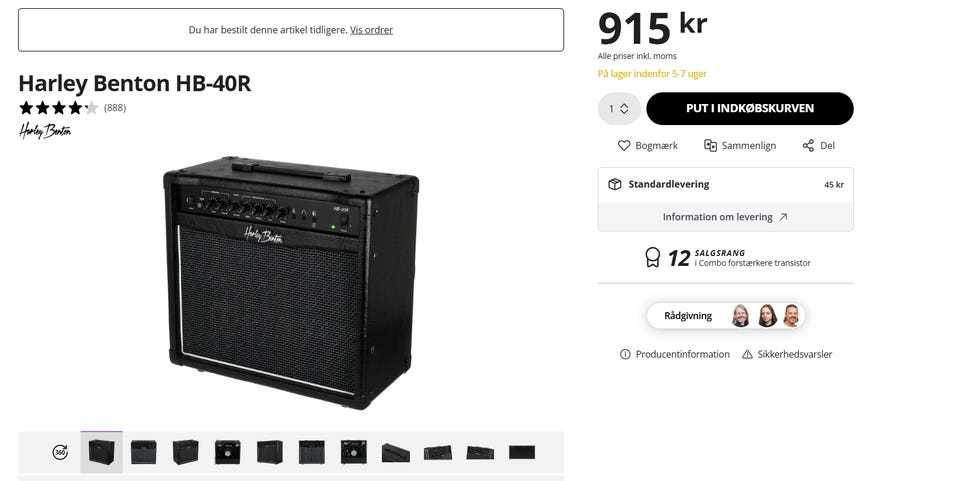The width and height of the screenshot is (960, 481).
Task: Click the Sammenlign compare icon
Action: click(x=711, y=145)
